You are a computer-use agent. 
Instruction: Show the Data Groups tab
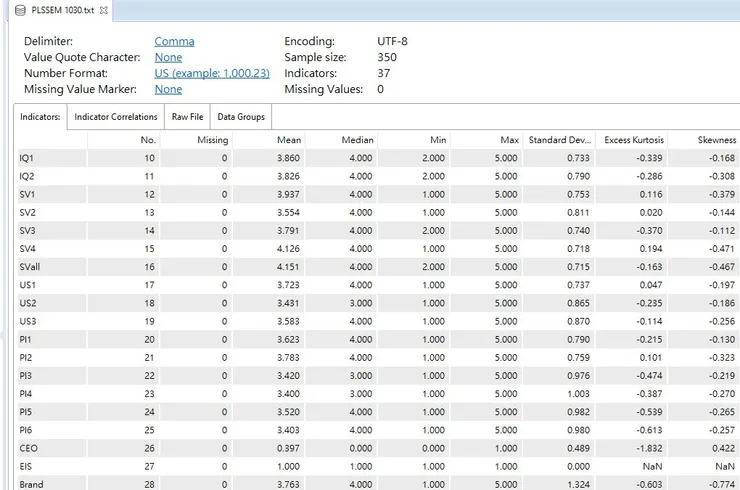coord(241,117)
